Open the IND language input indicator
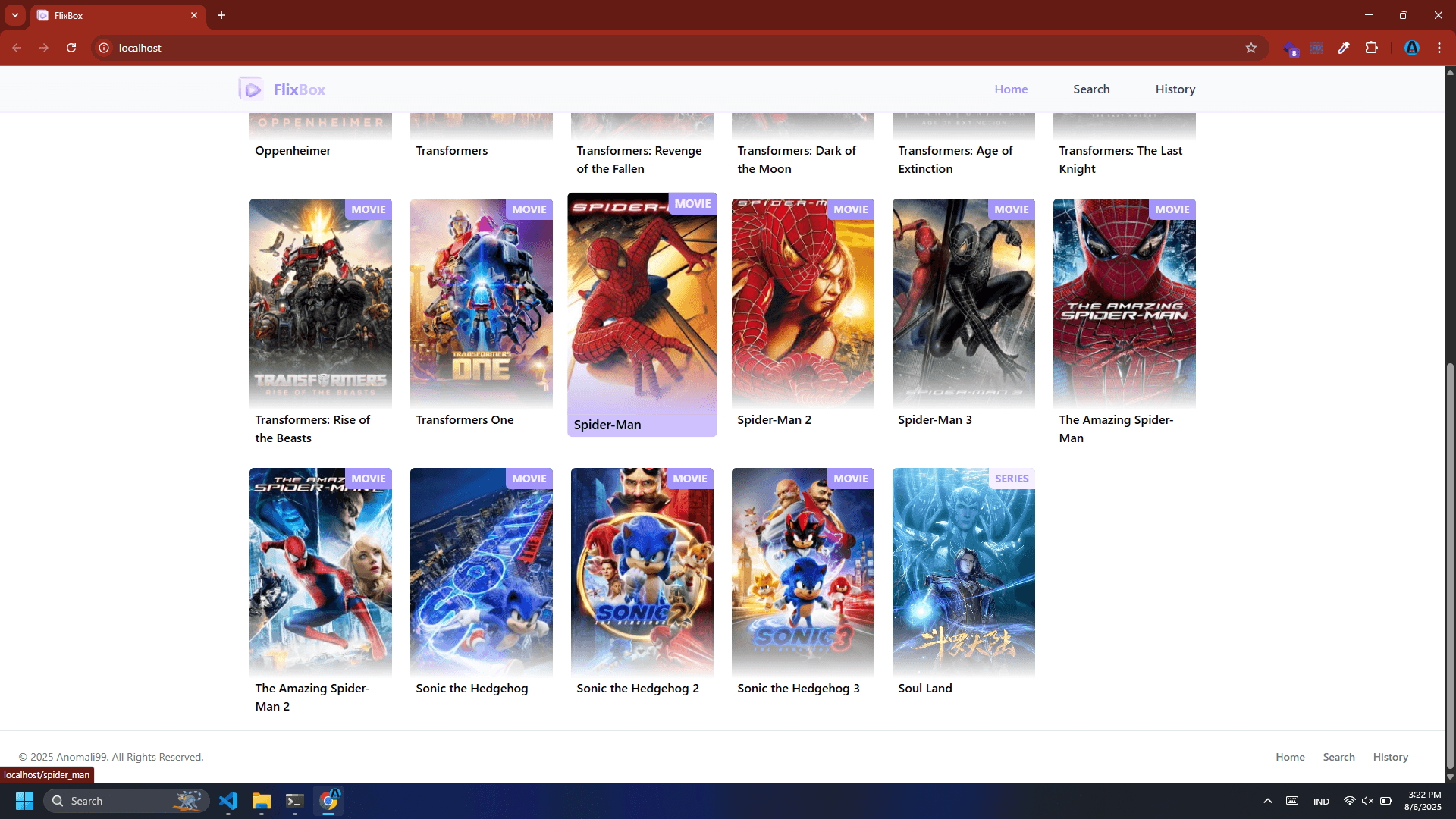Viewport: 1456px width, 819px height. (1321, 802)
